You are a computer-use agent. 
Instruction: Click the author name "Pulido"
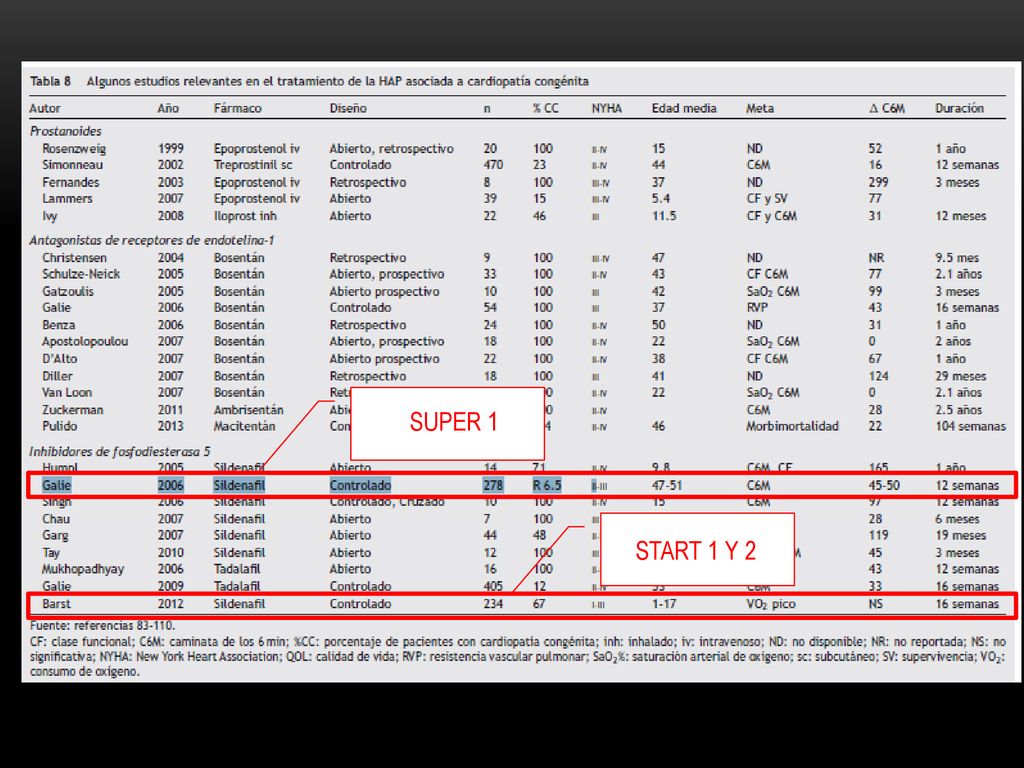[x=59, y=426]
